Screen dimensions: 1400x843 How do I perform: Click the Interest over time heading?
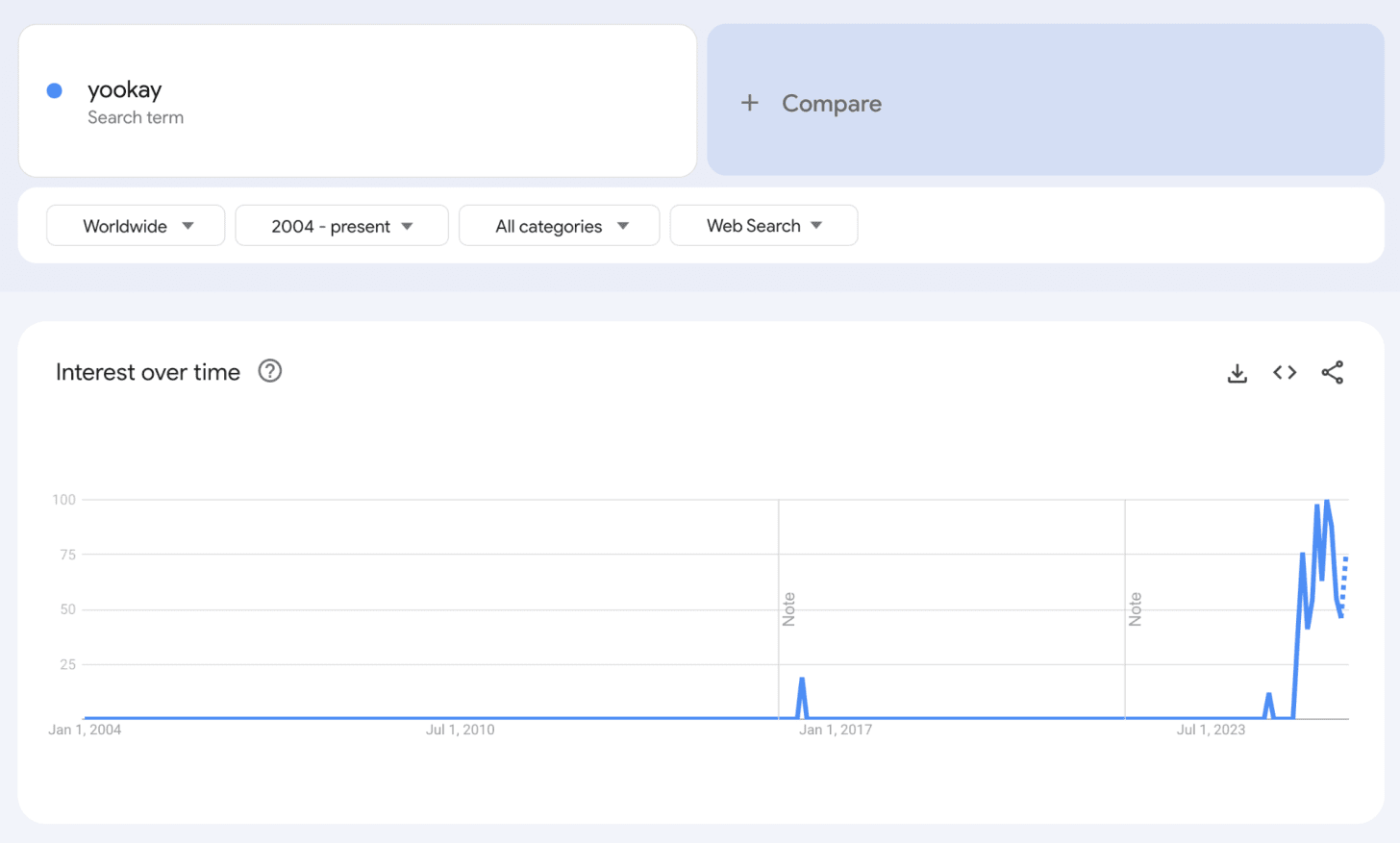pyautogui.click(x=148, y=372)
